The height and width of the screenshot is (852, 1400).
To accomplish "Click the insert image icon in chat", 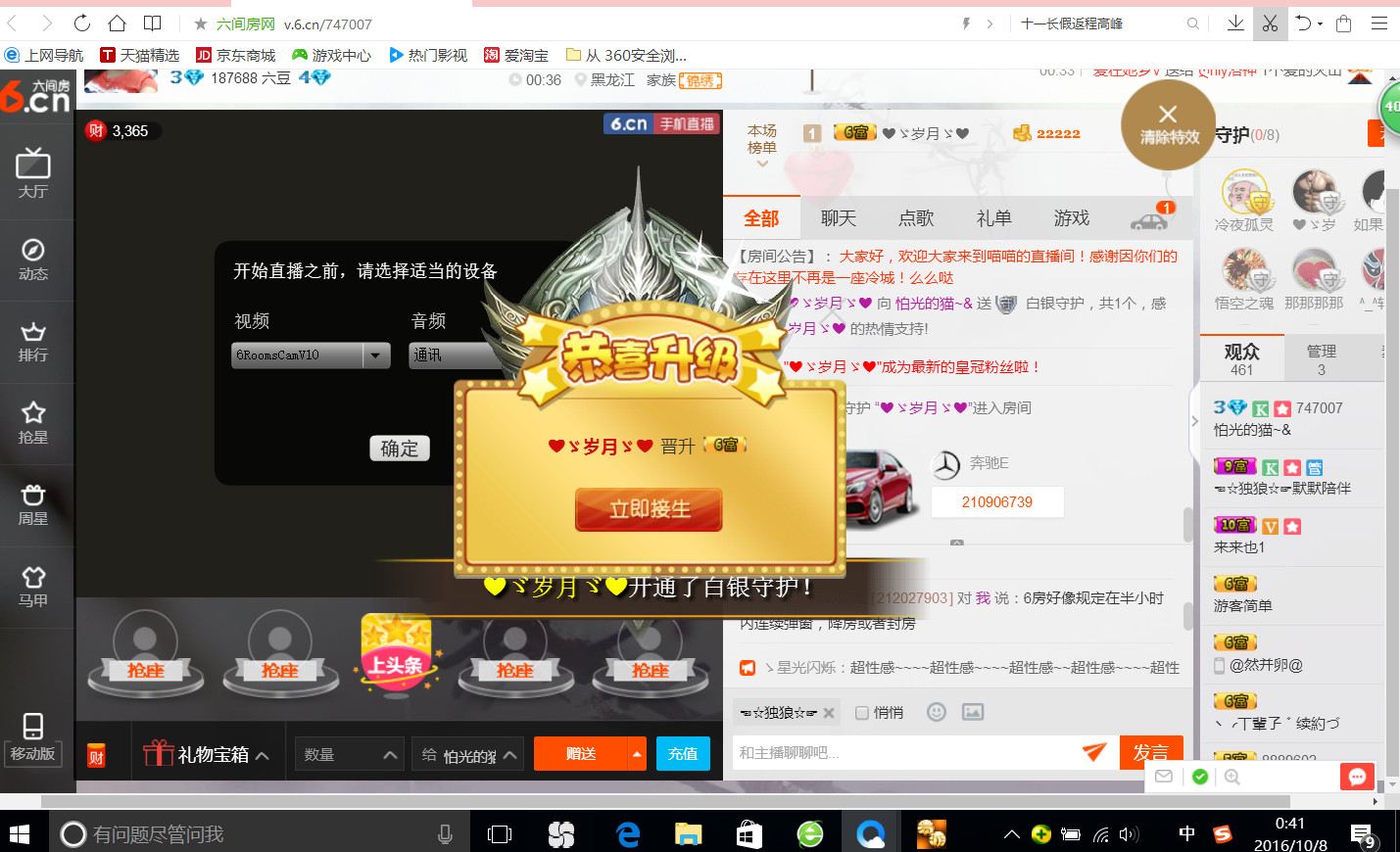I will pyautogui.click(x=973, y=712).
